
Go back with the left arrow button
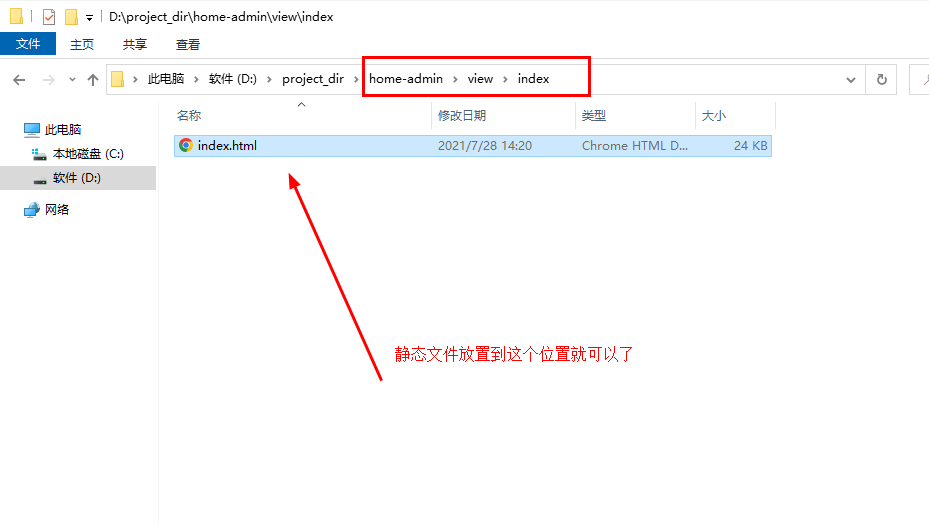tap(19, 79)
